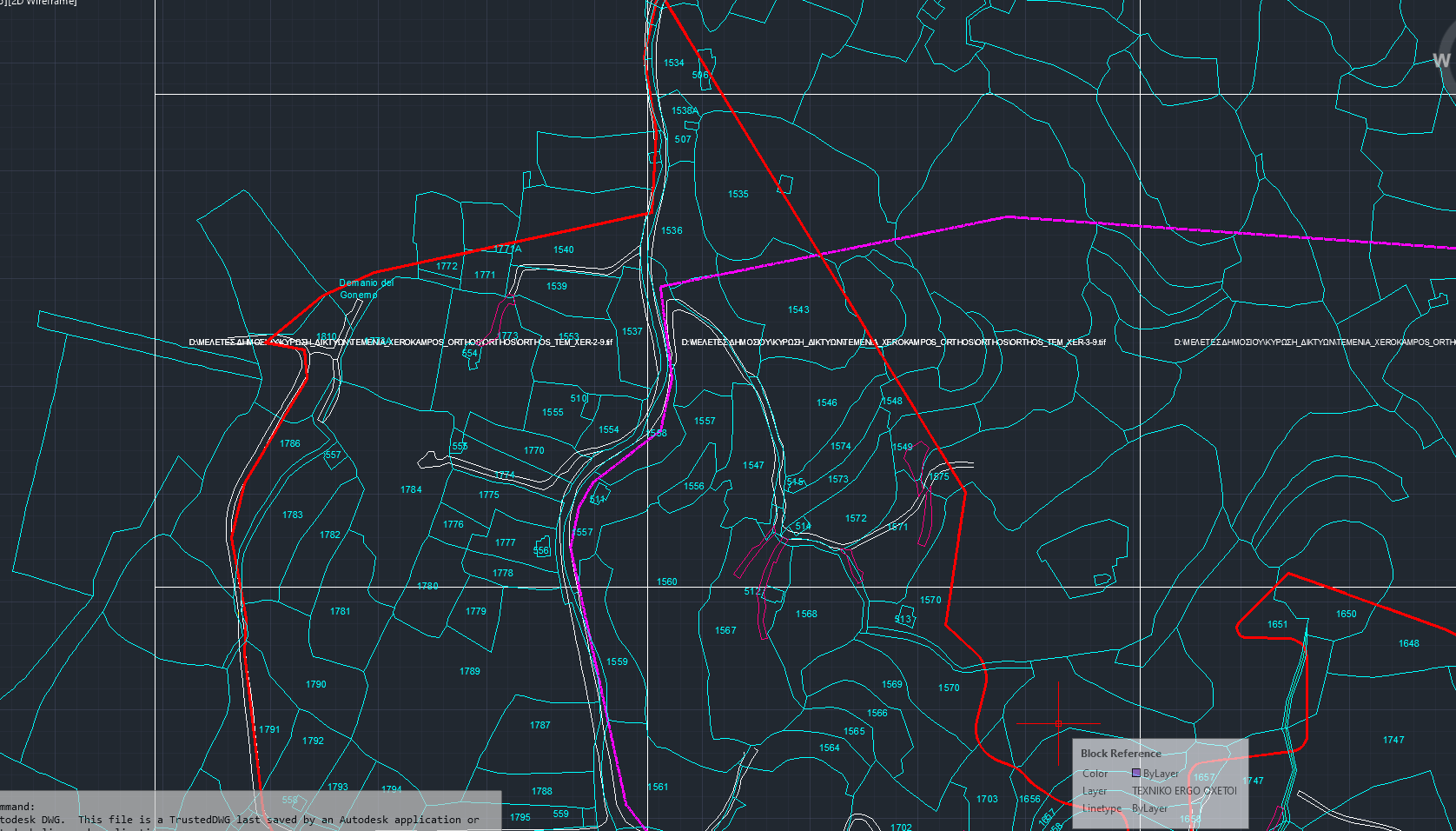The width and height of the screenshot is (1456, 831).
Task: Click parcel number 1786
Action: (x=289, y=444)
